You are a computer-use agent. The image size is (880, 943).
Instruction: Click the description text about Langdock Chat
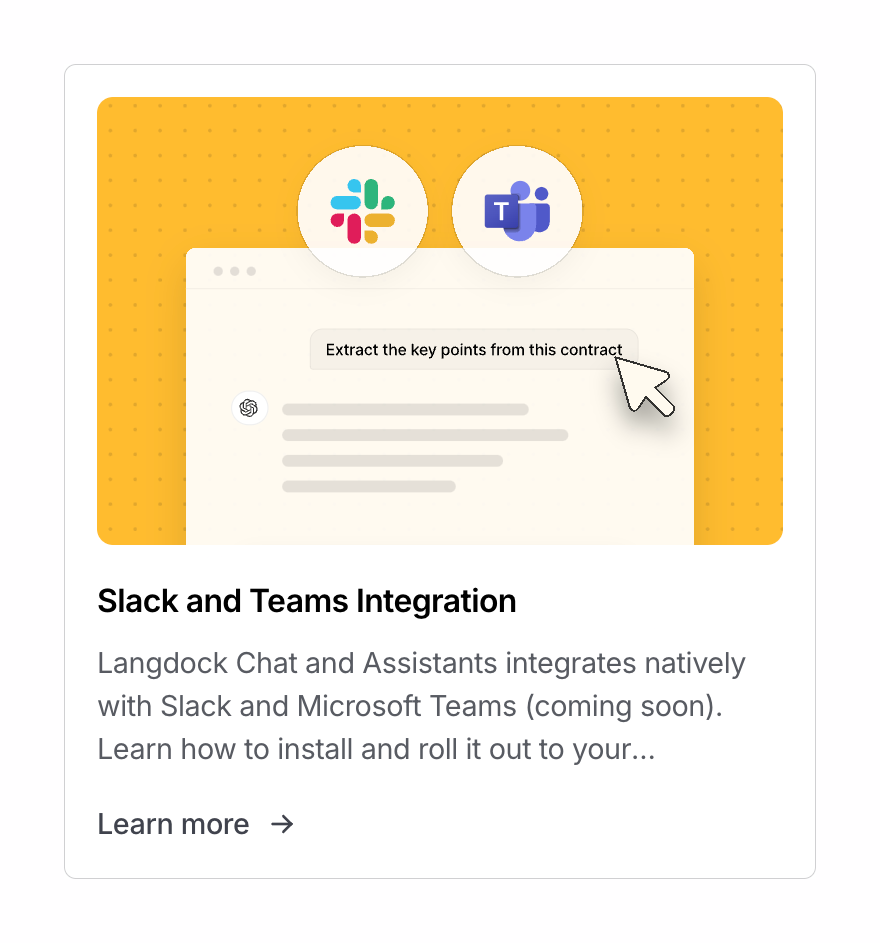pyautogui.click(x=420, y=705)
